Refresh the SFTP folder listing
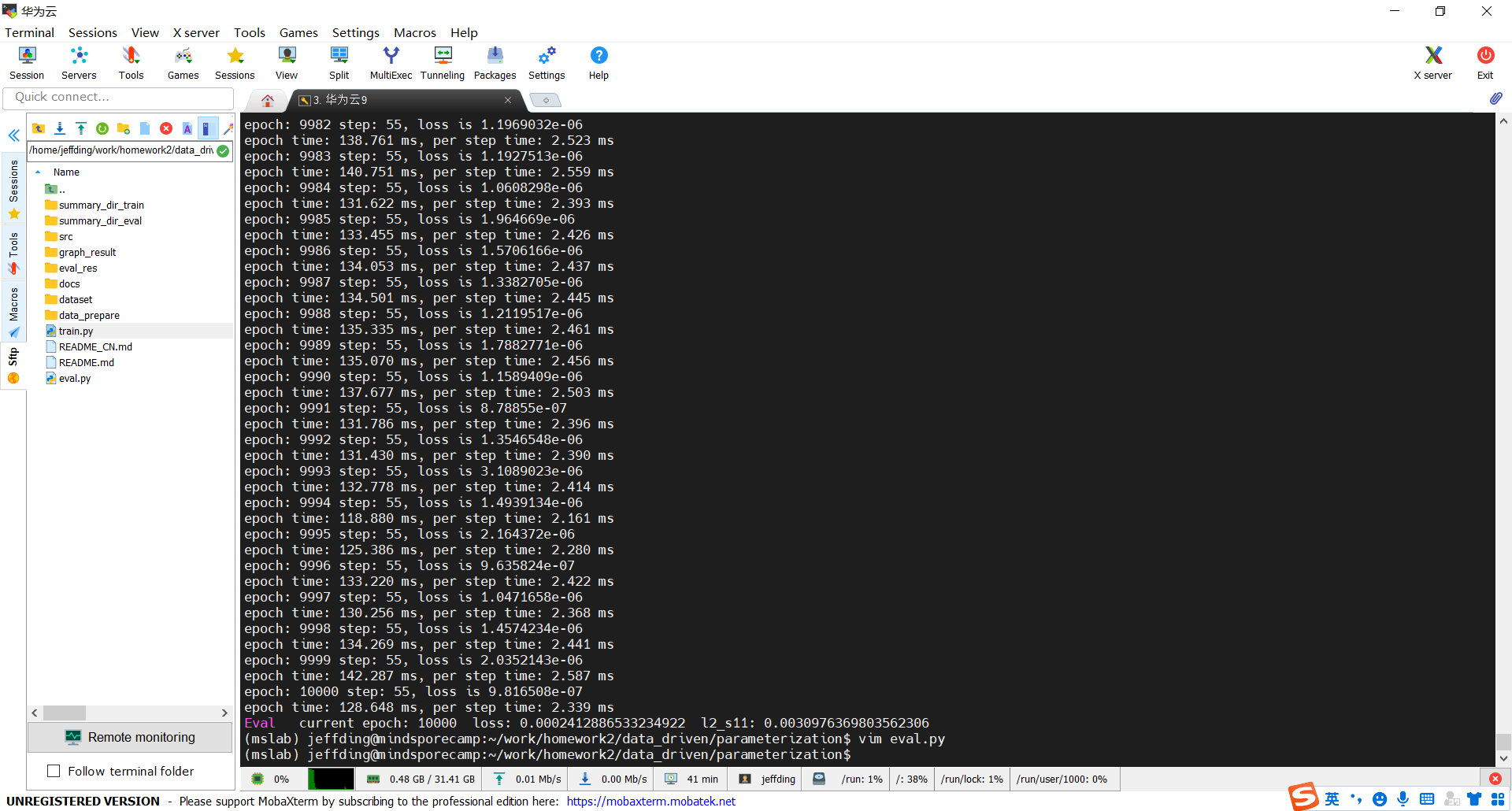Viewport: 1512px width, 811px height. [102, 128]
